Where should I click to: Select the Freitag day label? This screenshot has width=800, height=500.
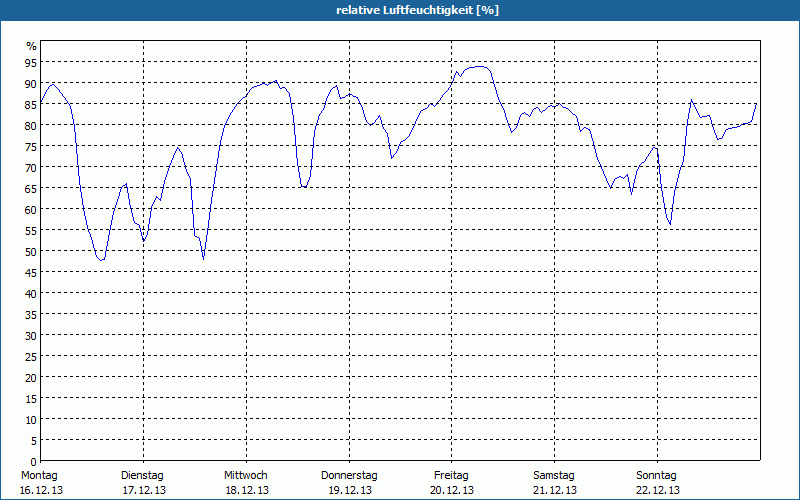coord(451,475)
